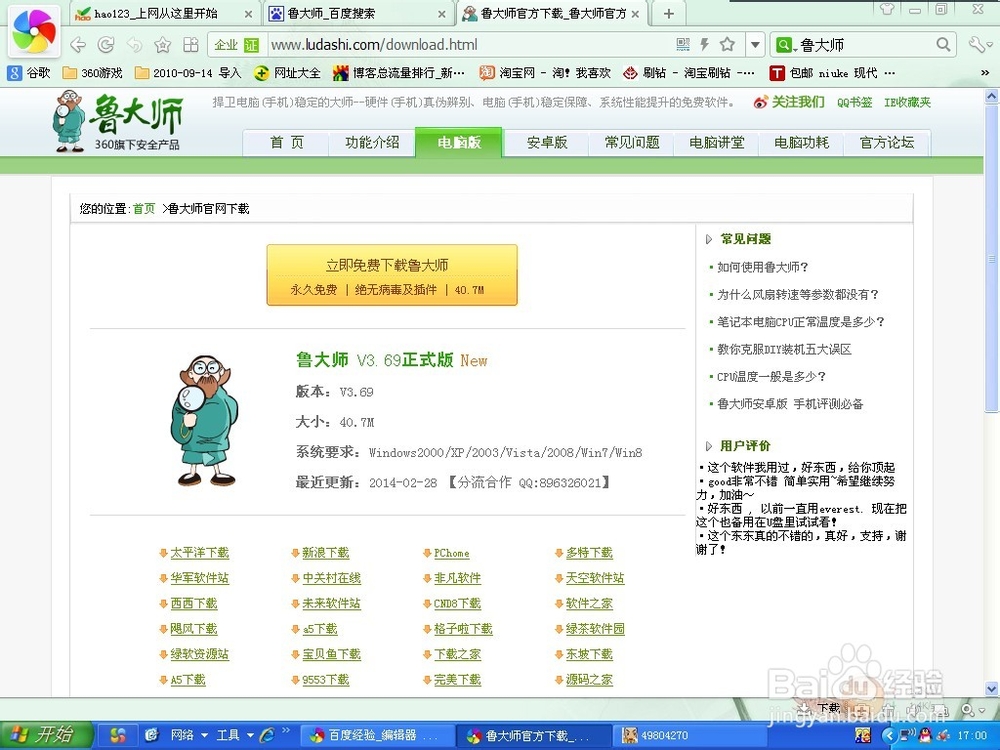Click the page scrollbar up arrow
Viewport: 1000px width, 750px height.
point(992,96)
